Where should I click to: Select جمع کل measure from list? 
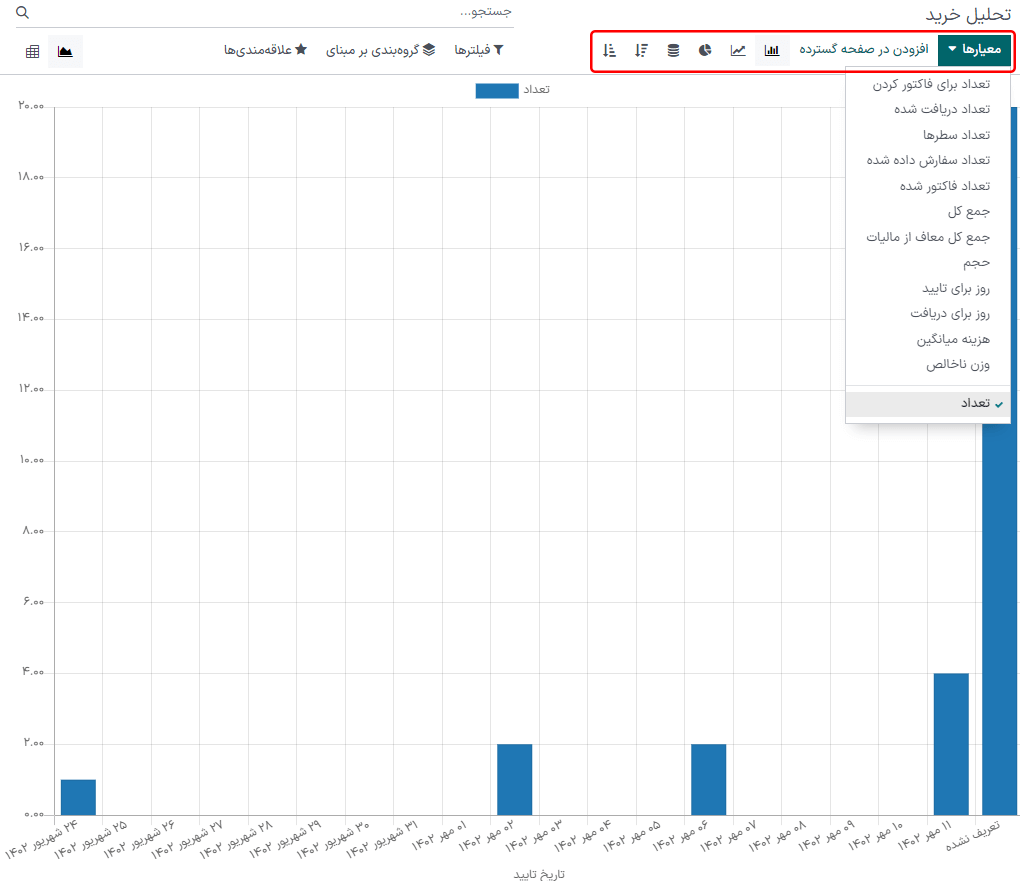click(968, 211)
